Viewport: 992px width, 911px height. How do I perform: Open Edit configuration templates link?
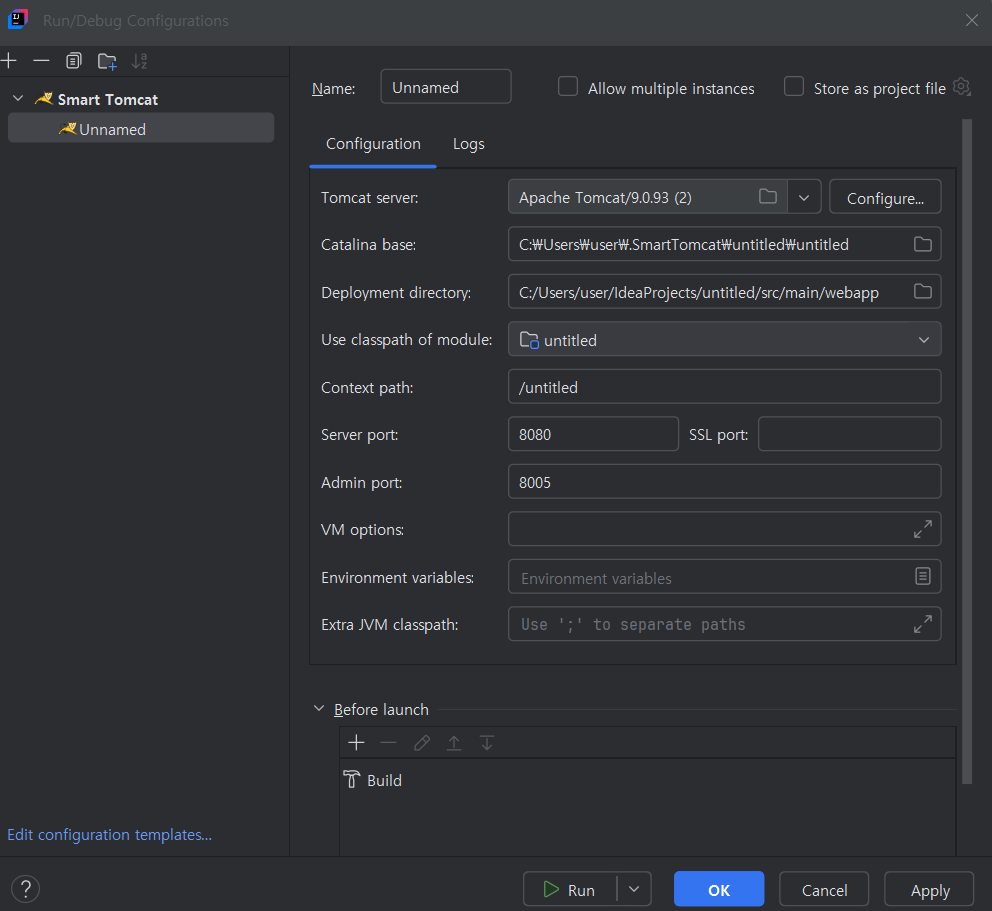point(109,834)
